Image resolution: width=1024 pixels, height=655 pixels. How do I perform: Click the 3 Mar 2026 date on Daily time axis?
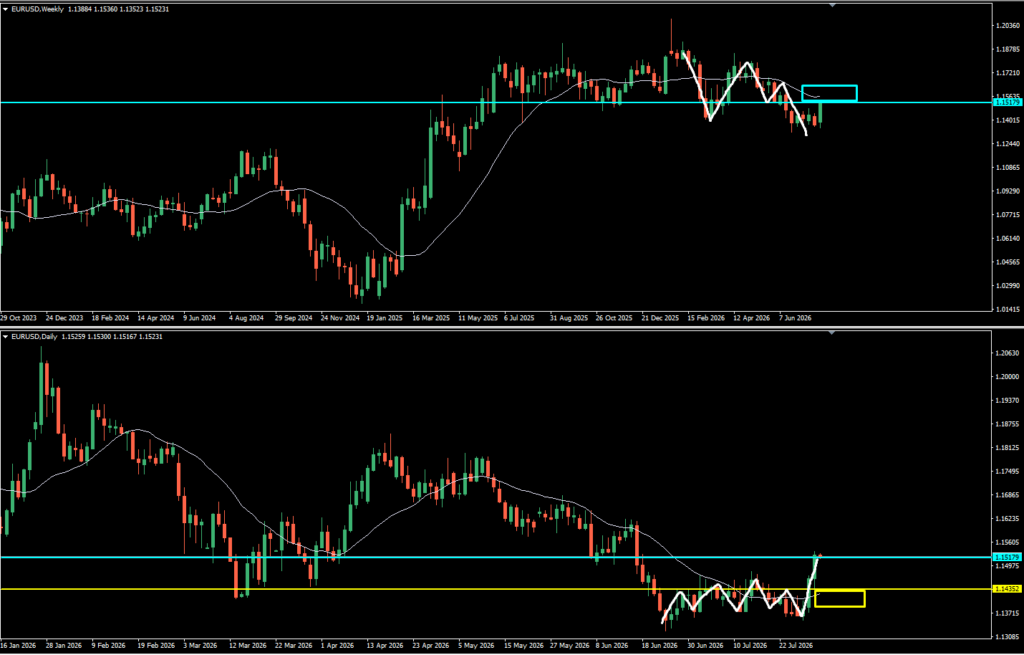click(x=200, y=645)
